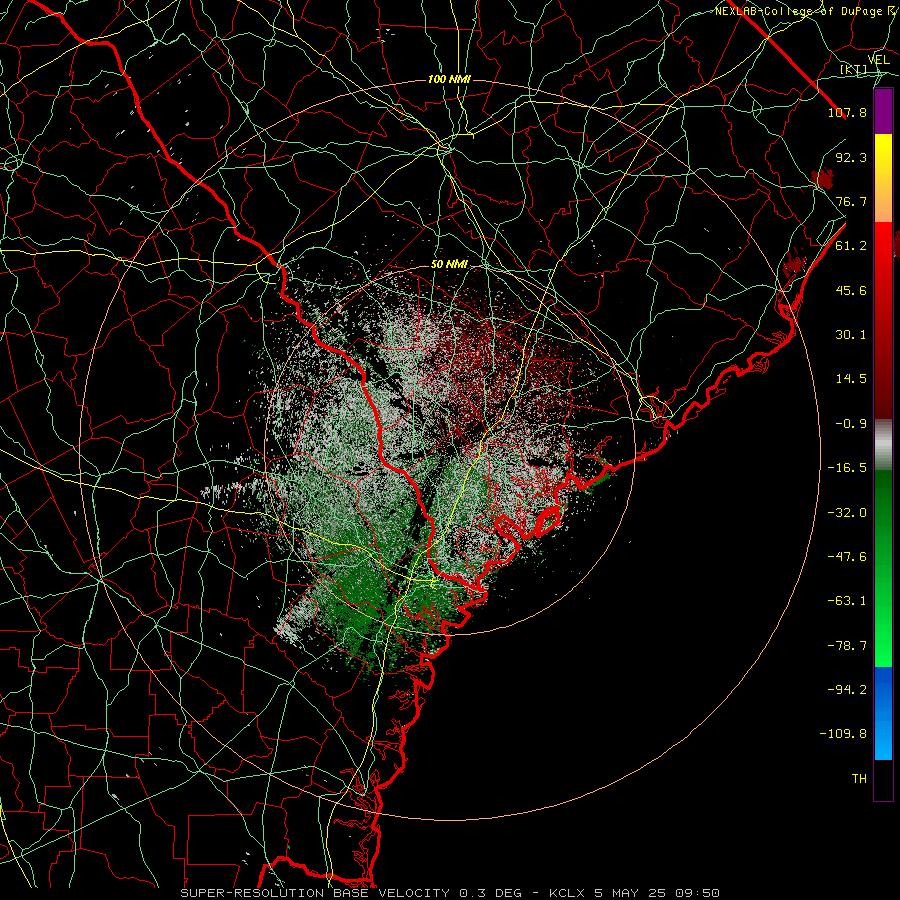The image size is (900, 900).
Task: Click the -0.9 legend value
Action: point(851,424)
